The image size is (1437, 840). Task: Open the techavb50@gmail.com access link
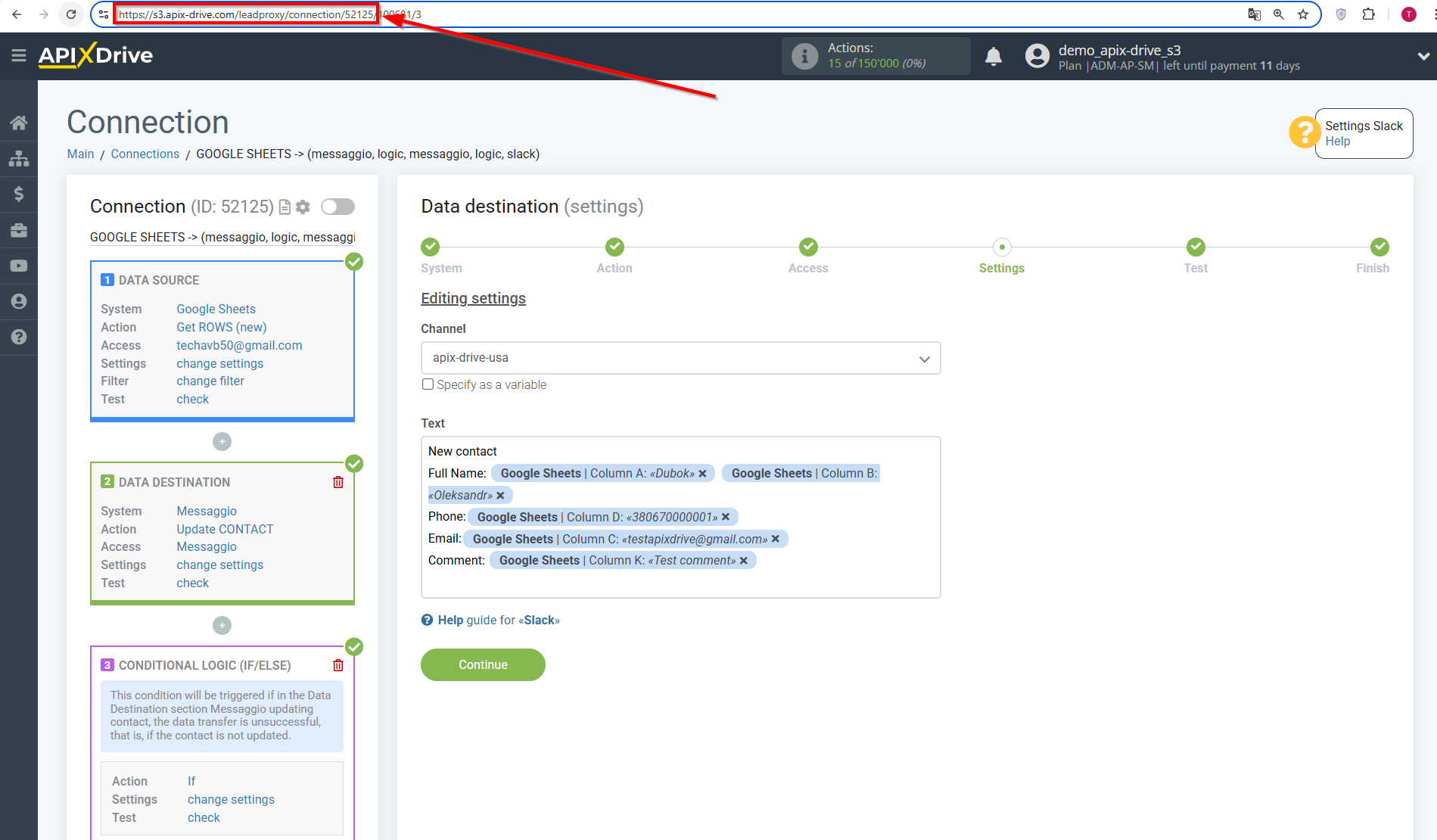[239, 345]
